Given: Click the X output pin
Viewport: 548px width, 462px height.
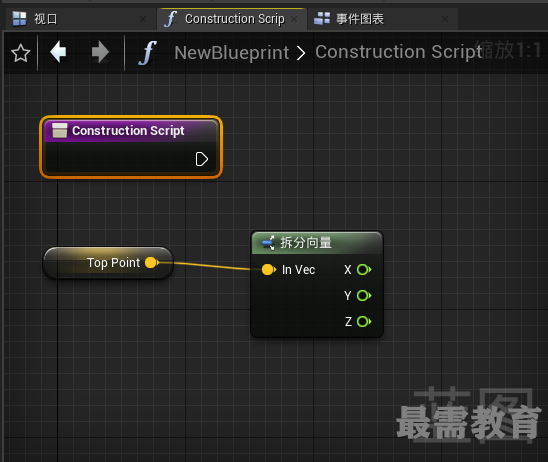Looking at the screenshot, I should 364,270.
